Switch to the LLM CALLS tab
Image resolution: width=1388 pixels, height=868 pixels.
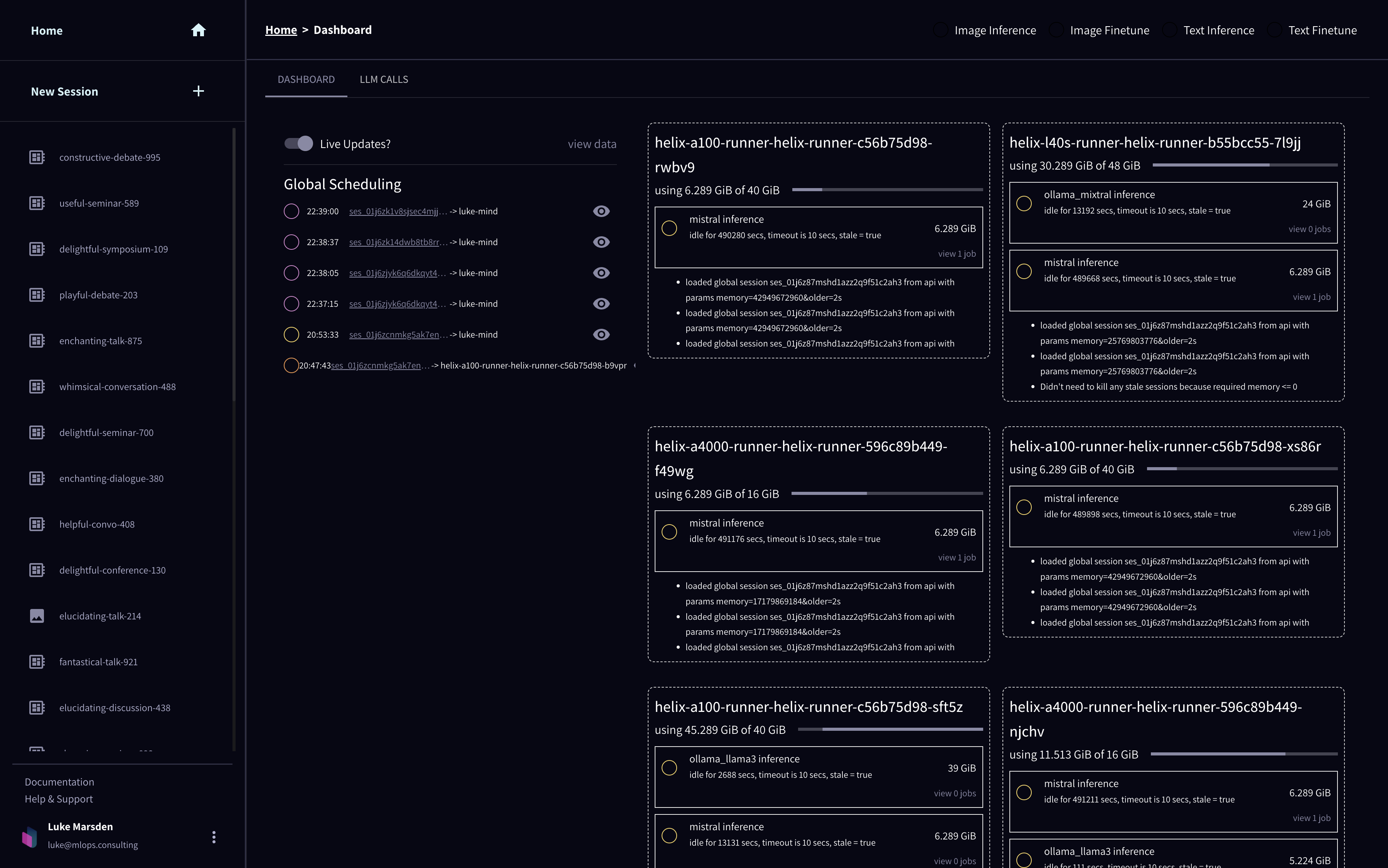384,80
